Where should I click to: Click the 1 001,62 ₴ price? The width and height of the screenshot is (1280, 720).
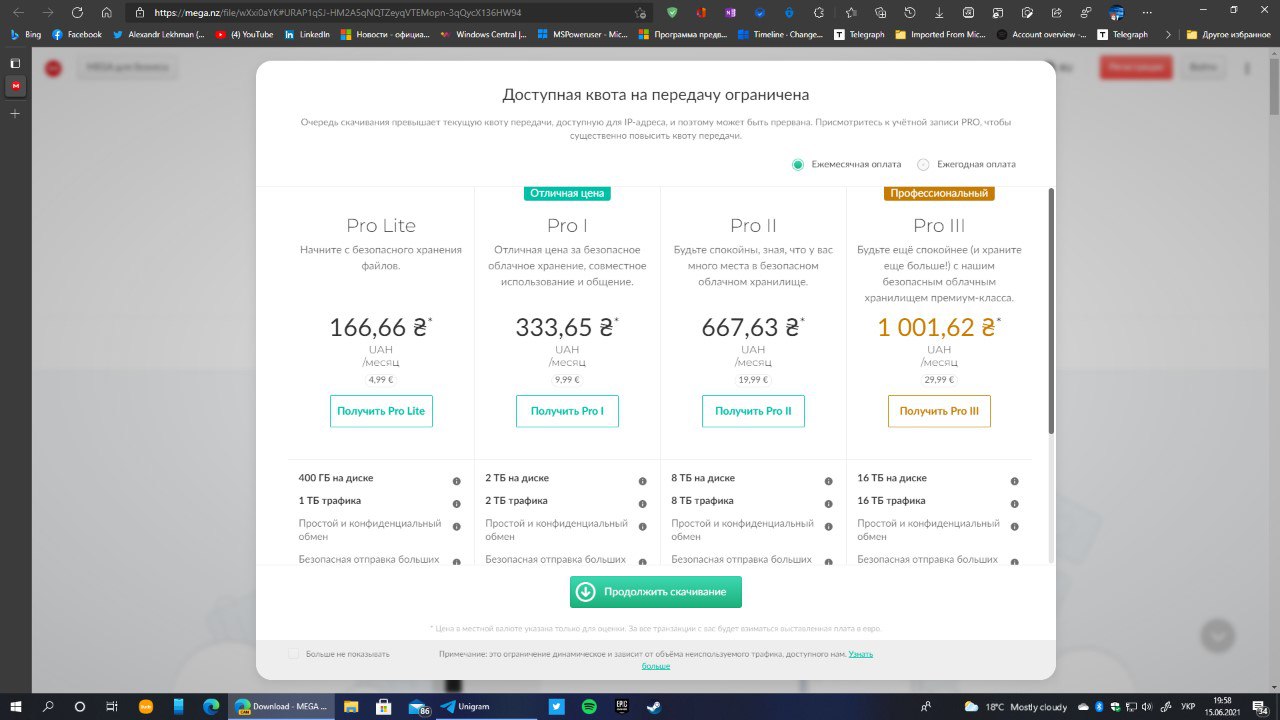[936, 327]
